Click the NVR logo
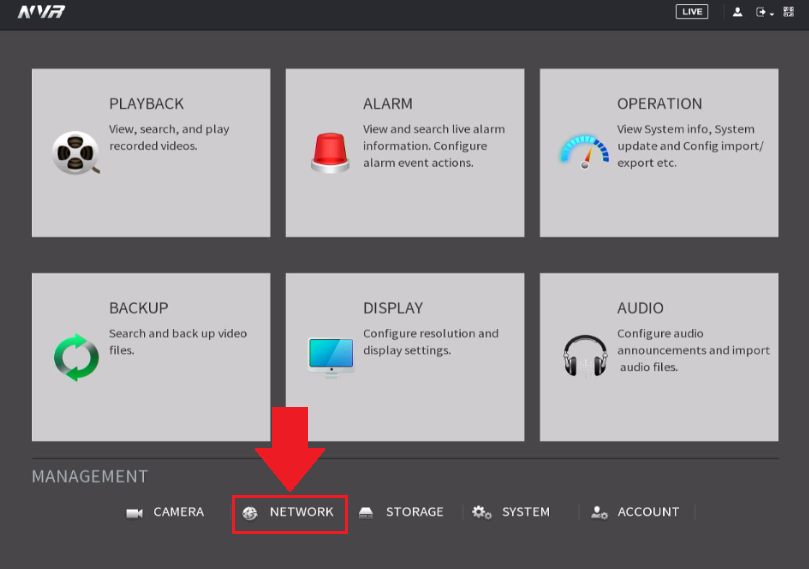 pos(41,11)
